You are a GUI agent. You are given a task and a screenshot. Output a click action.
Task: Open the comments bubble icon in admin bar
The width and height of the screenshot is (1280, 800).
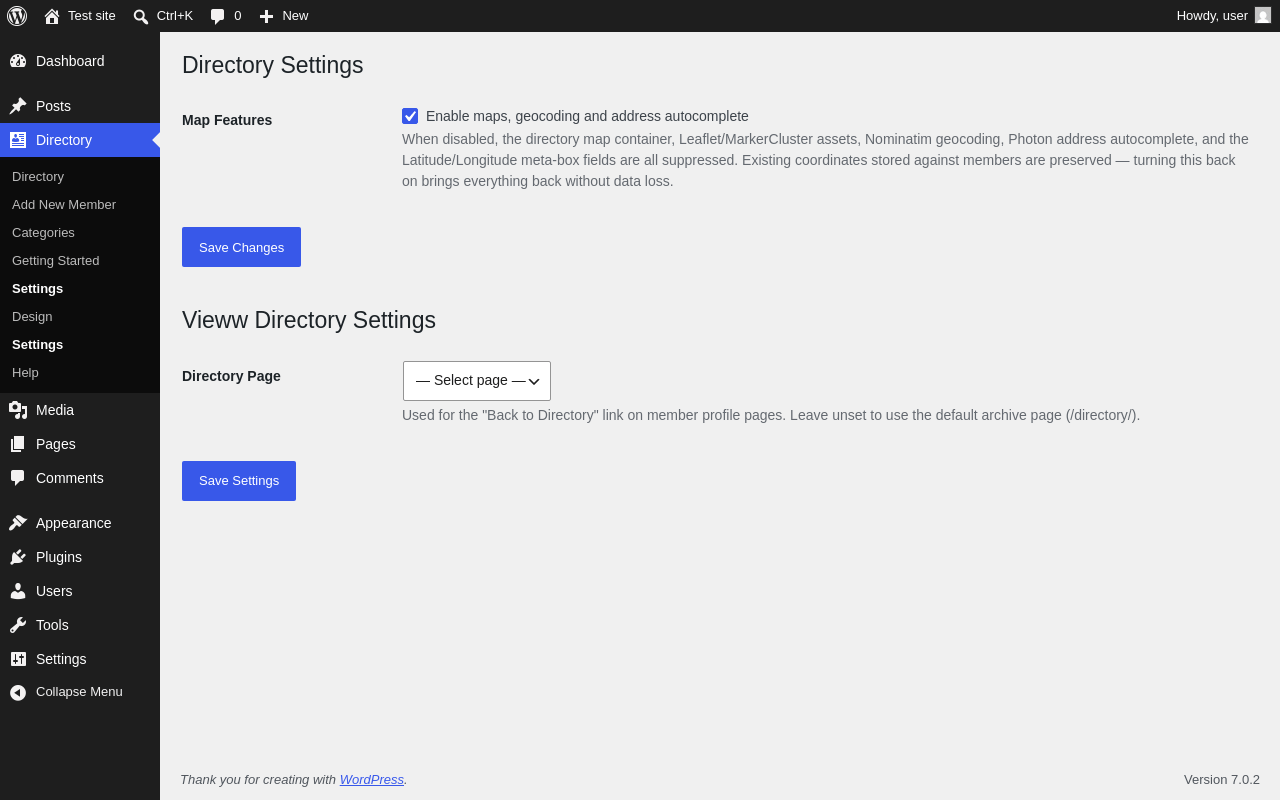218,16
